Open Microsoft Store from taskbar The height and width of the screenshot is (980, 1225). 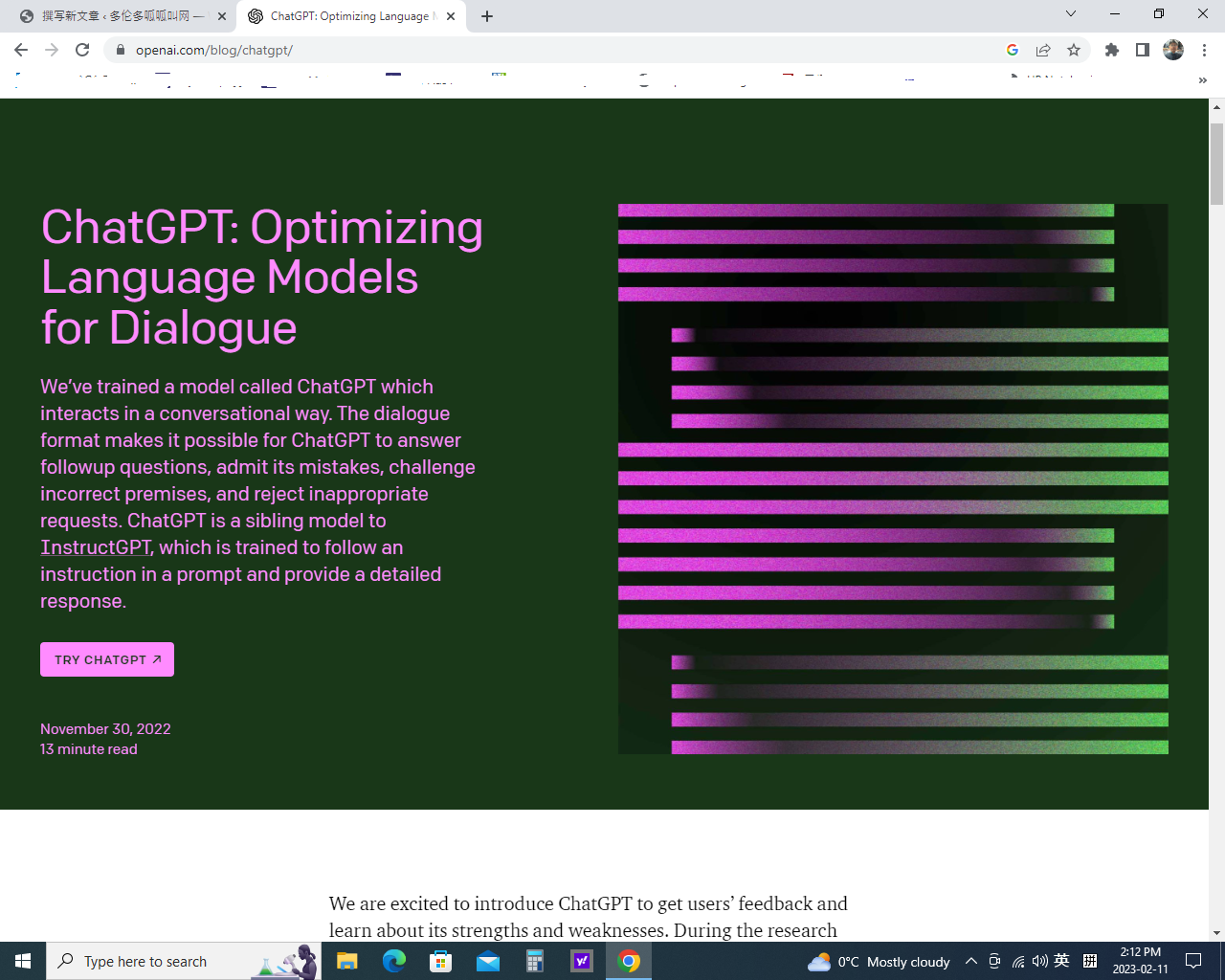[x=440, y=961]
